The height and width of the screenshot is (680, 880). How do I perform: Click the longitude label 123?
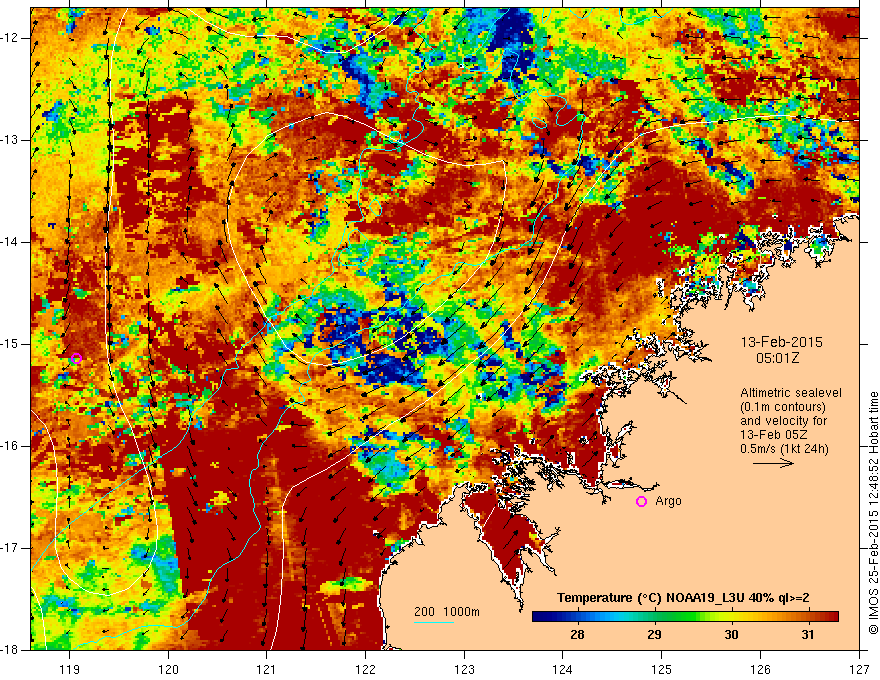click(464, 669)
